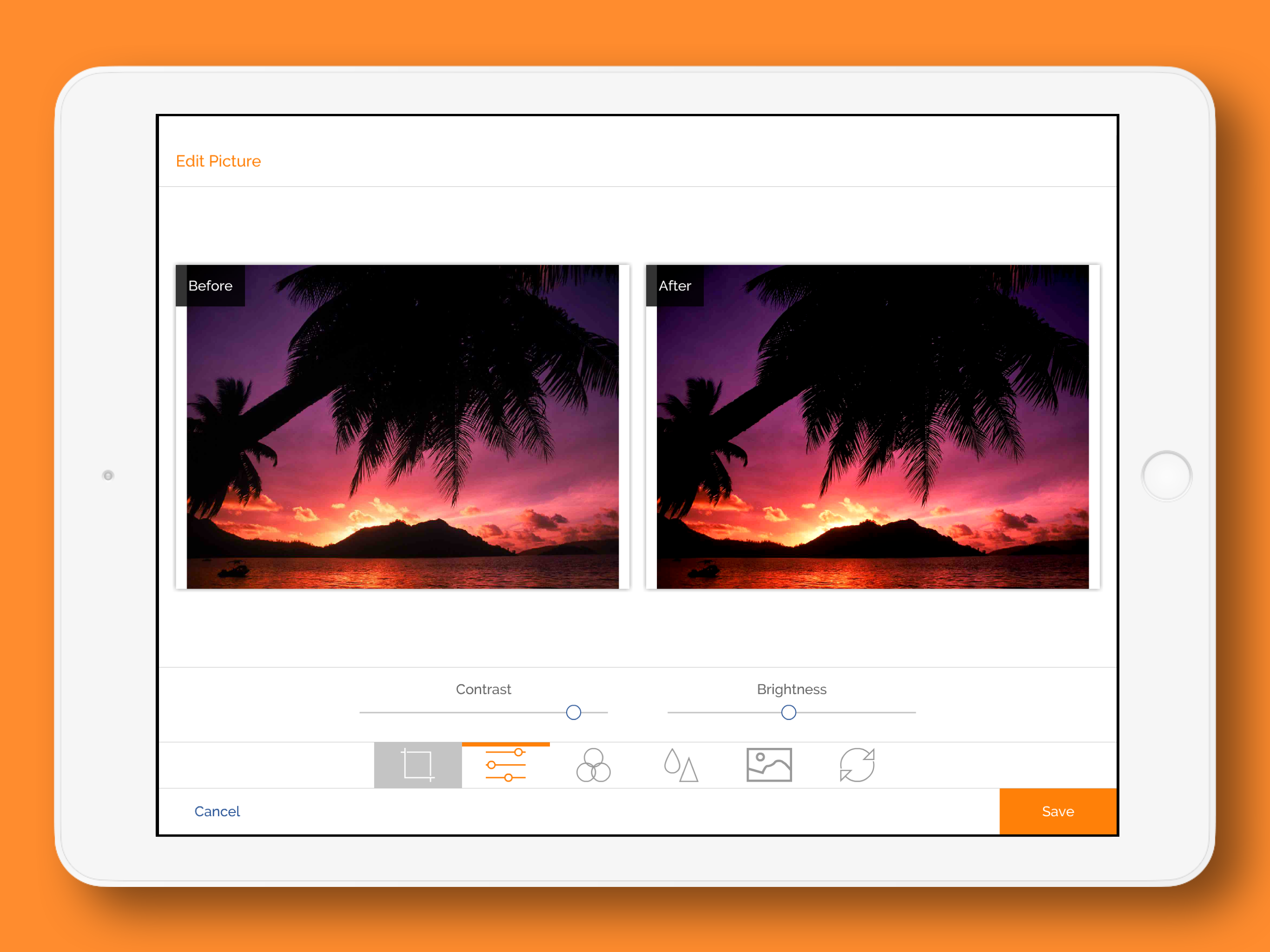This screenshot has width=1270, height=952.
Task: Open the image picture frame tool
Action: pyautogui.click(x=769, y=765)
